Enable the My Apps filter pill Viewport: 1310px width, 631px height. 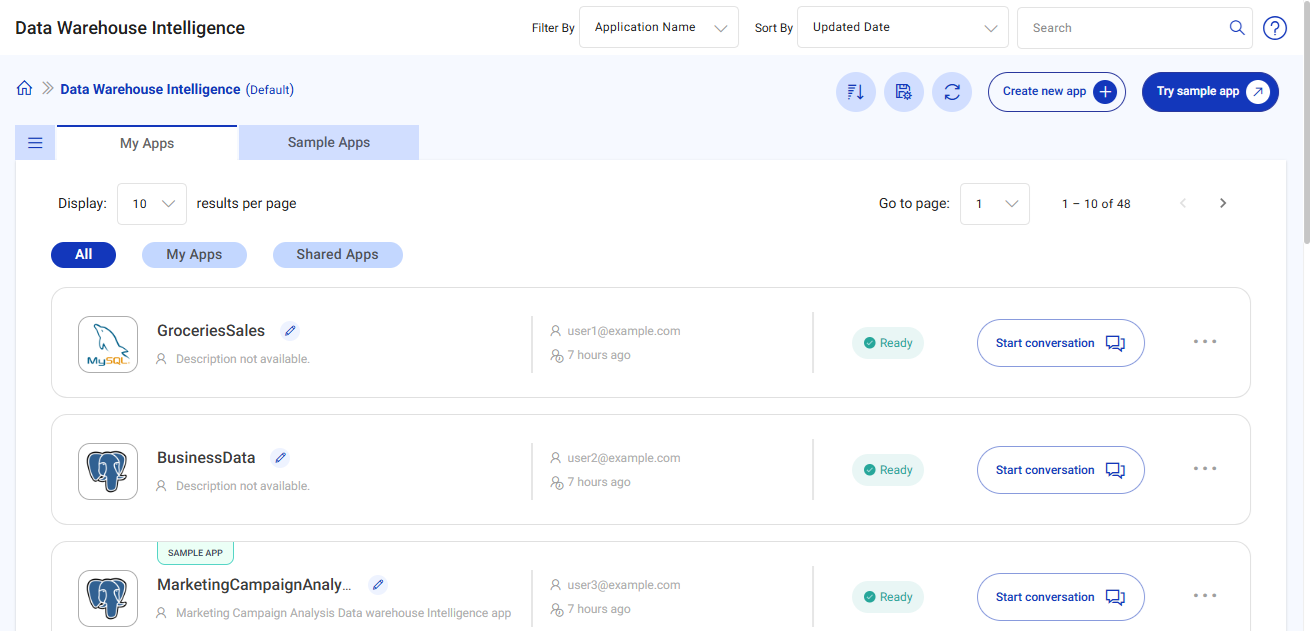pyautogui.click(x=194, y=254)
